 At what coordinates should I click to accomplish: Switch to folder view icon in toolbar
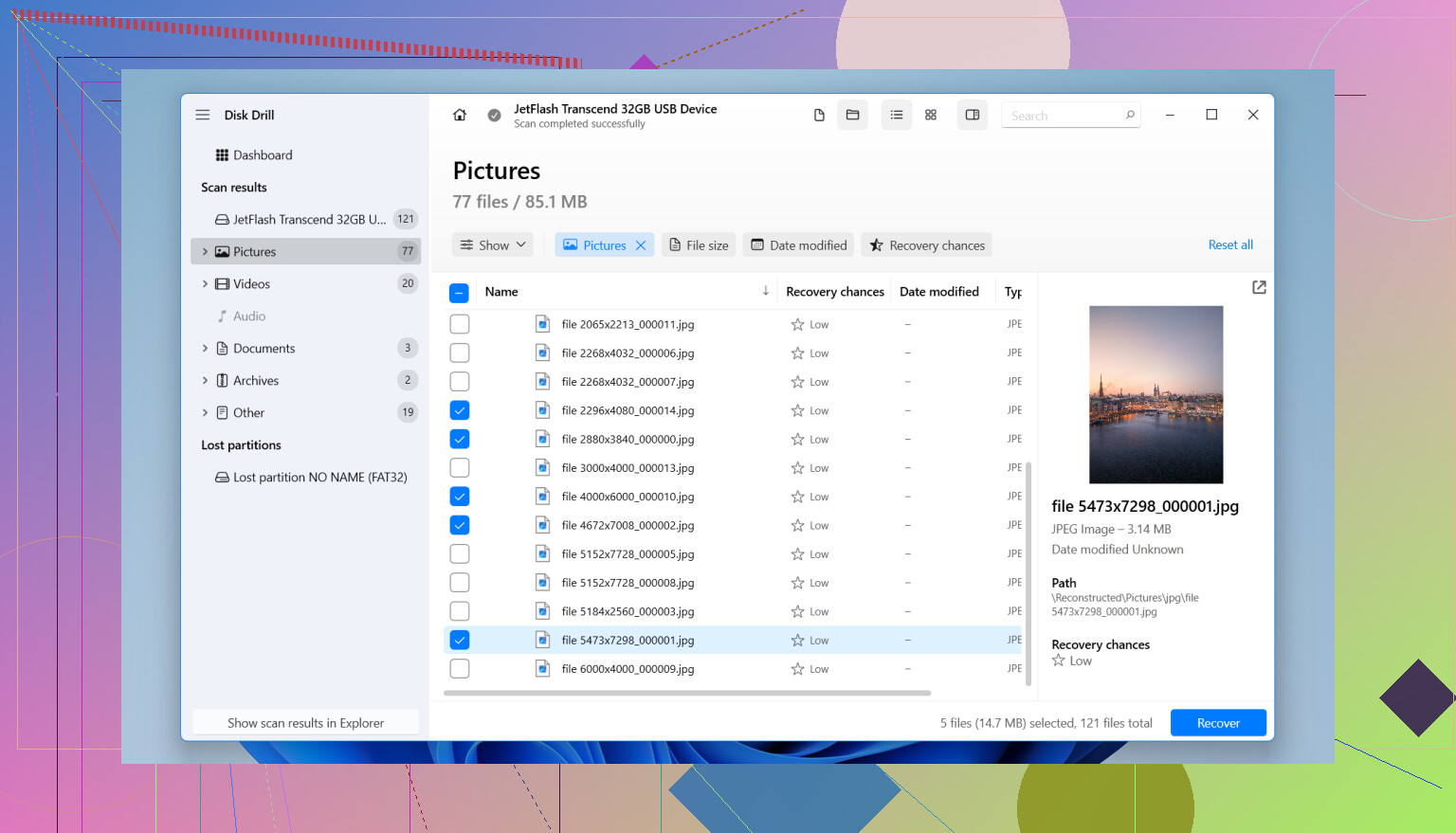(x=852, y=115)
